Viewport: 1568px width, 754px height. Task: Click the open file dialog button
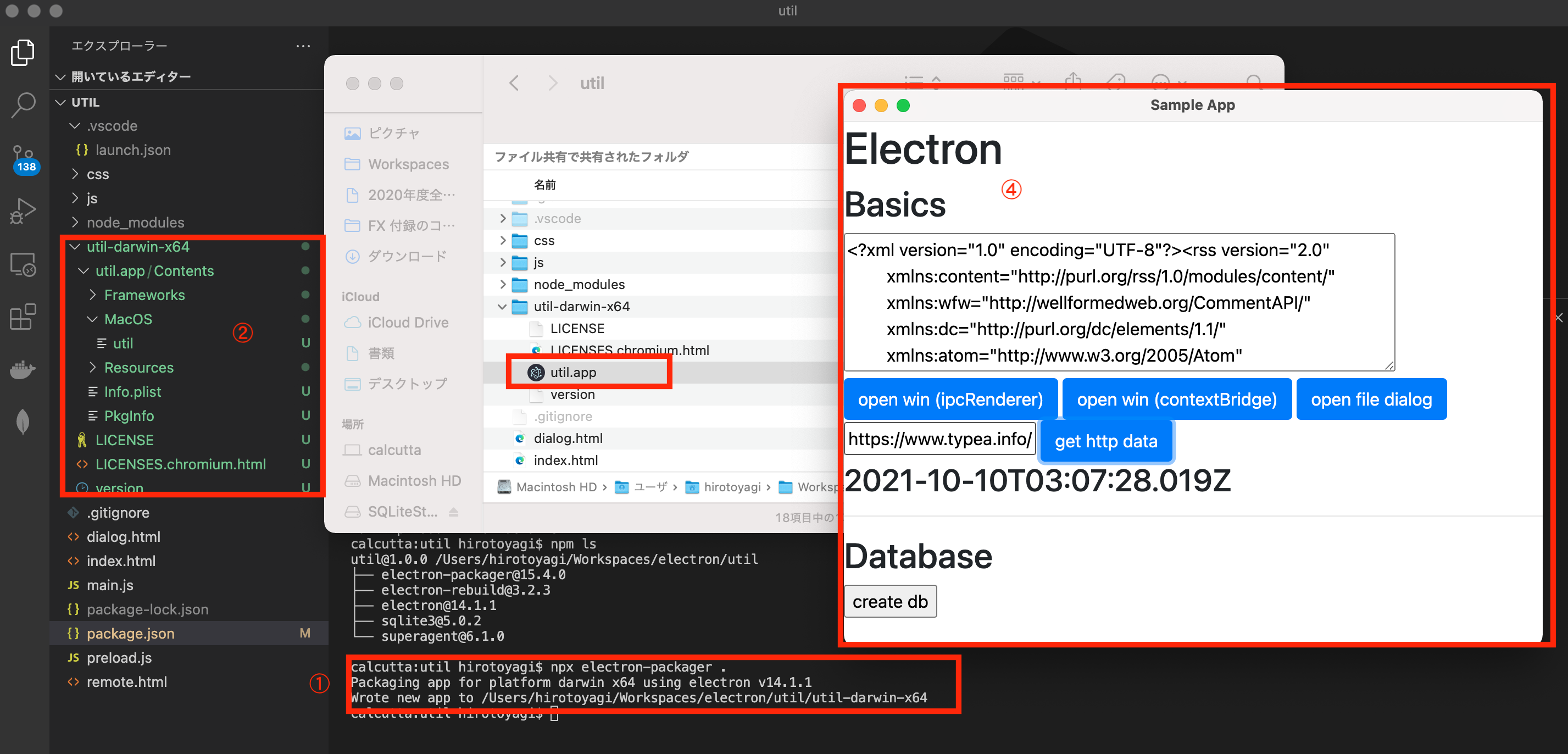tap(1371, 400)
